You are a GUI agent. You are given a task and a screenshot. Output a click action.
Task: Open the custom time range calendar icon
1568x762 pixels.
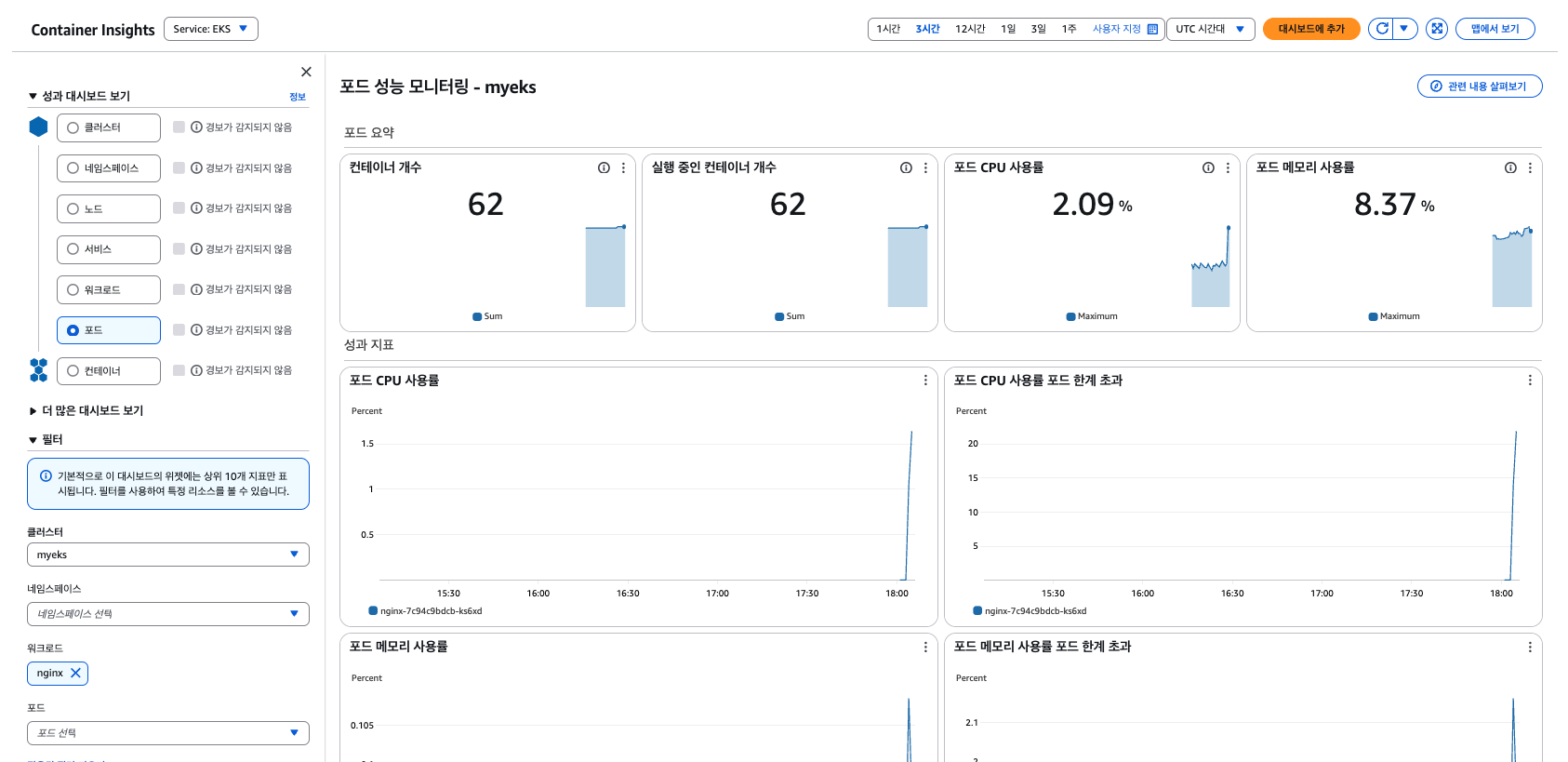coord(1152,29)
